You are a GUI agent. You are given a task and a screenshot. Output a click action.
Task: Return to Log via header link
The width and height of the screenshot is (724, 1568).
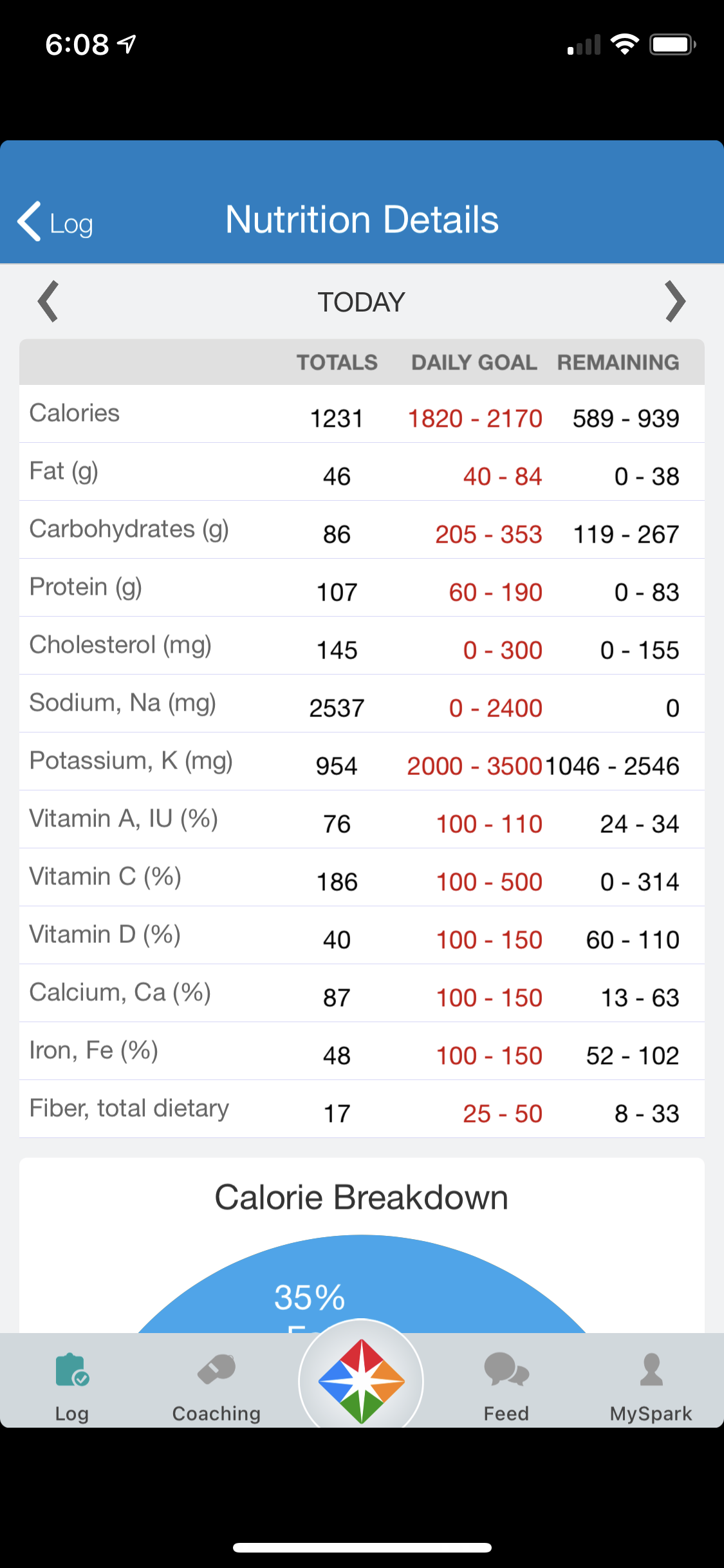coord(71,224)
